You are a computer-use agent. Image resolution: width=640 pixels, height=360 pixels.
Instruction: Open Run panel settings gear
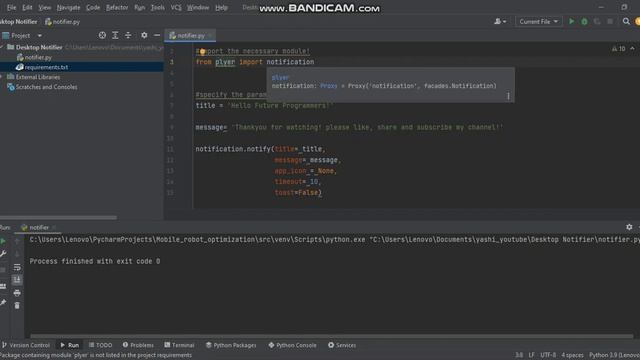click(x=629, y=227)
